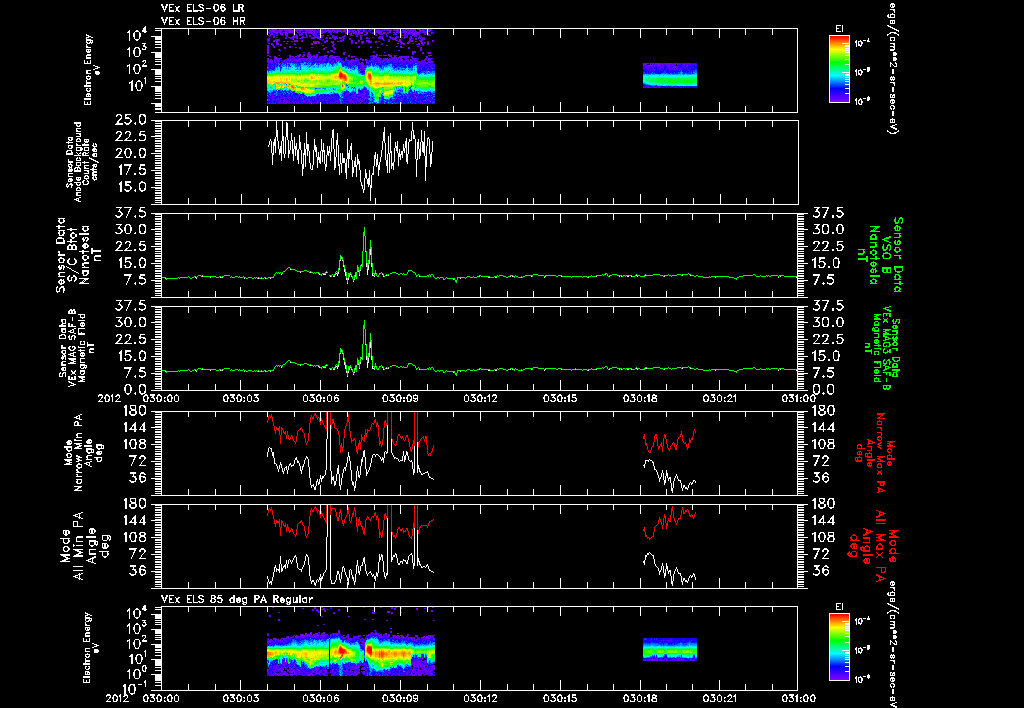Click the '030:03' tick on the bottom time axis
Viewport: 1024px width, 708px height.
coord(241,698)
